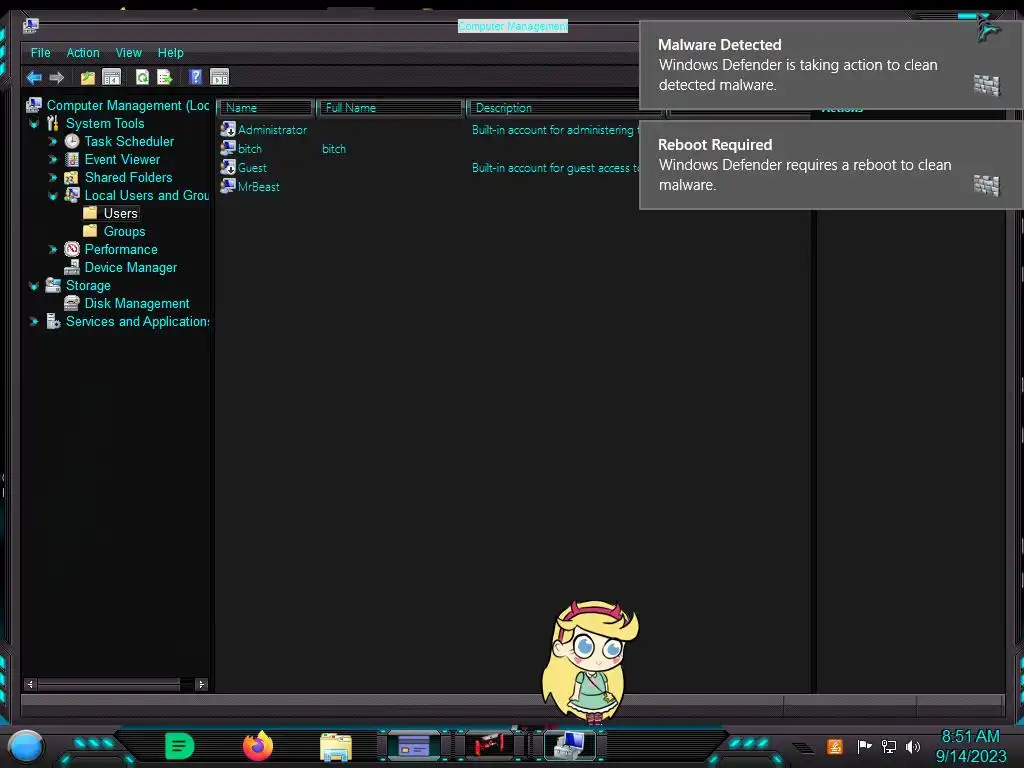Click the Task Scheduler clock icon
1024x768 pixels.
click(x=72, y=141)
